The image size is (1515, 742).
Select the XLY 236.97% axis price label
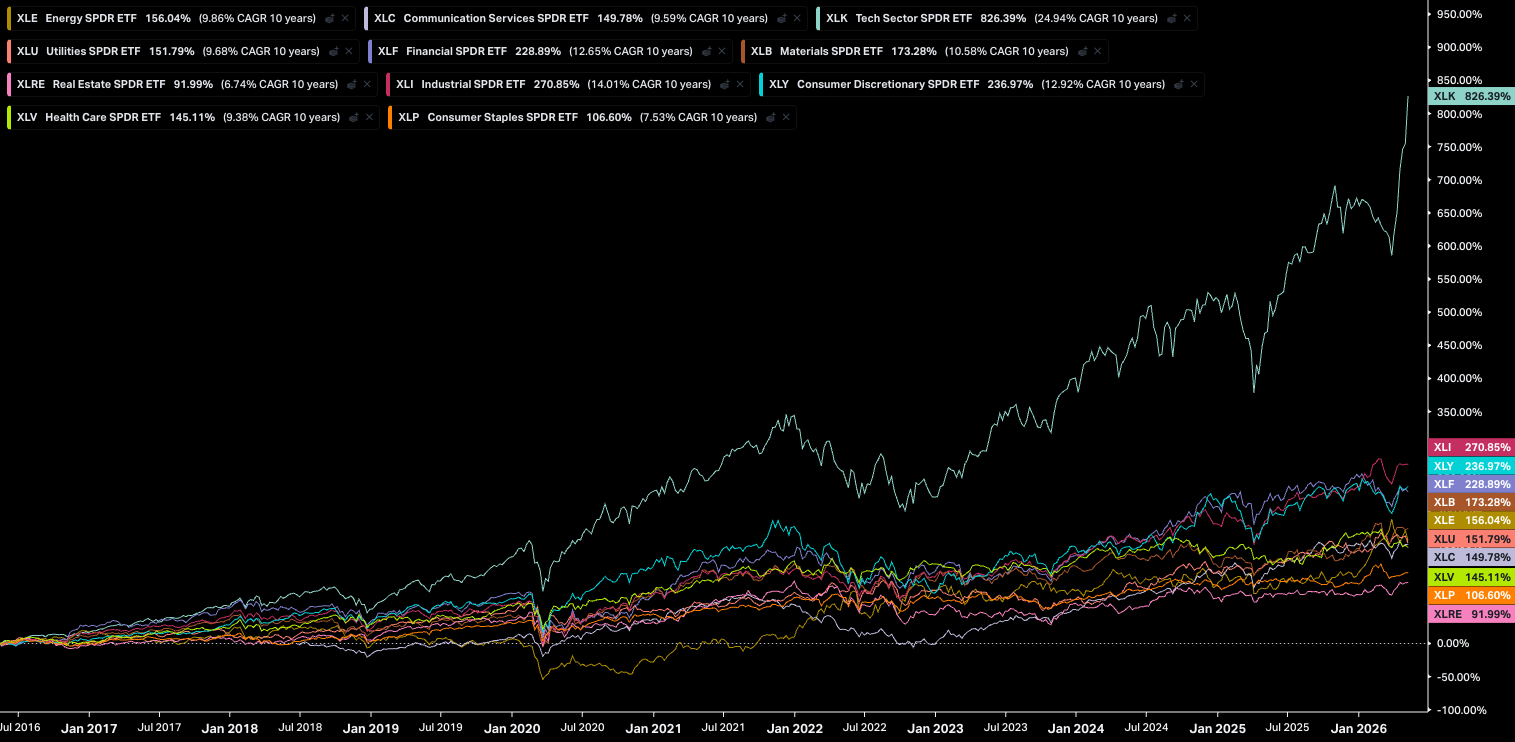(x=1472, y=466)
